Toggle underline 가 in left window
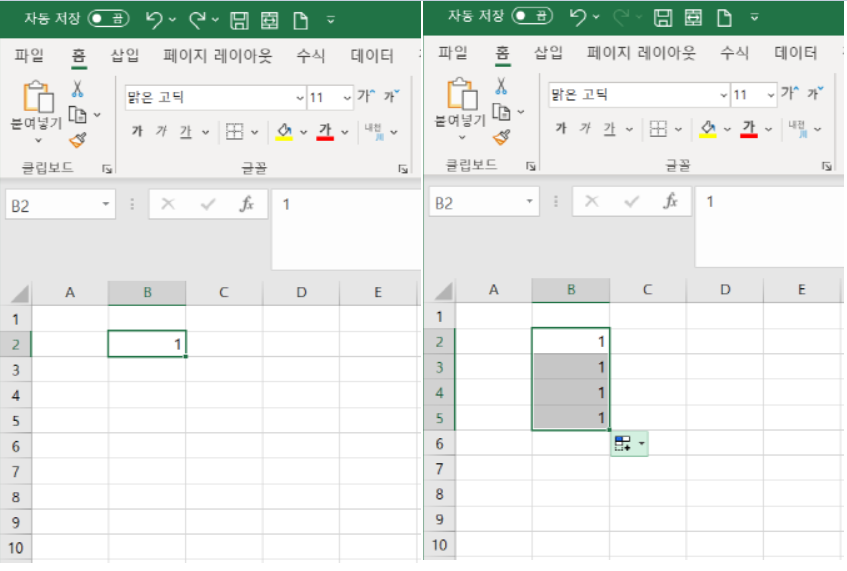The height and width of the screenshot is (571, 847). click(186, 131)
